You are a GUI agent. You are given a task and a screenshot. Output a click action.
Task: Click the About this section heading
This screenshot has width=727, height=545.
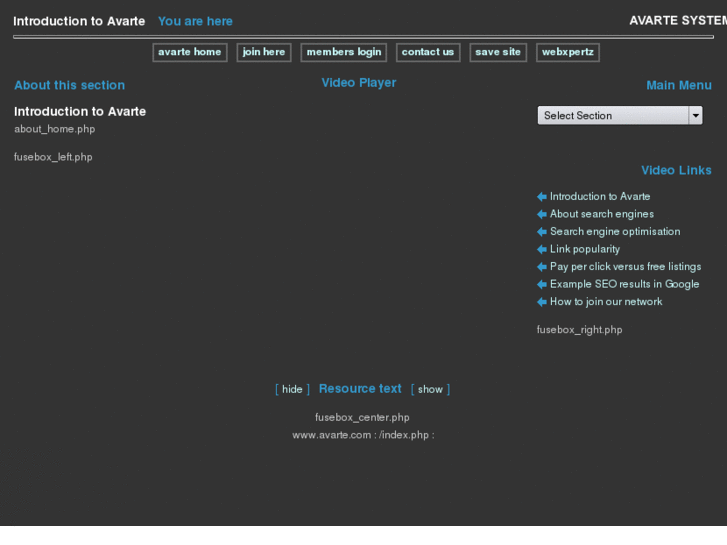coord(70,85)
